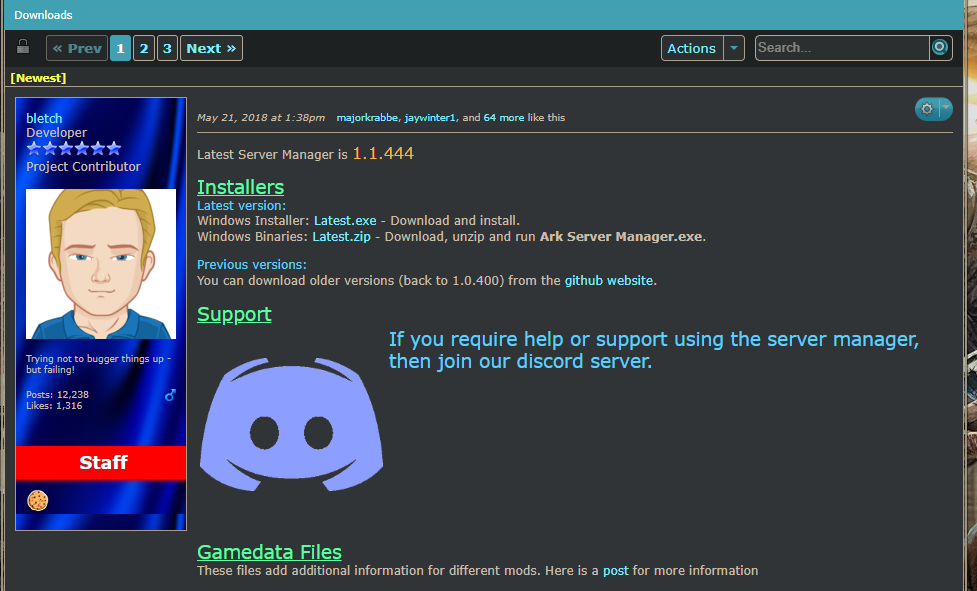Viewport: 977px width, 591px height.
Task: Show the 64 more likes link
Action: point(504,117)
